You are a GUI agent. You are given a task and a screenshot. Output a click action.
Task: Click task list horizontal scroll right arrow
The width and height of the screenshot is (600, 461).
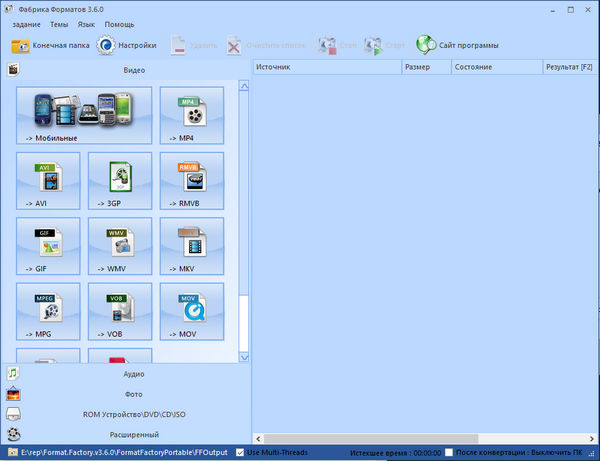(592, 438)
